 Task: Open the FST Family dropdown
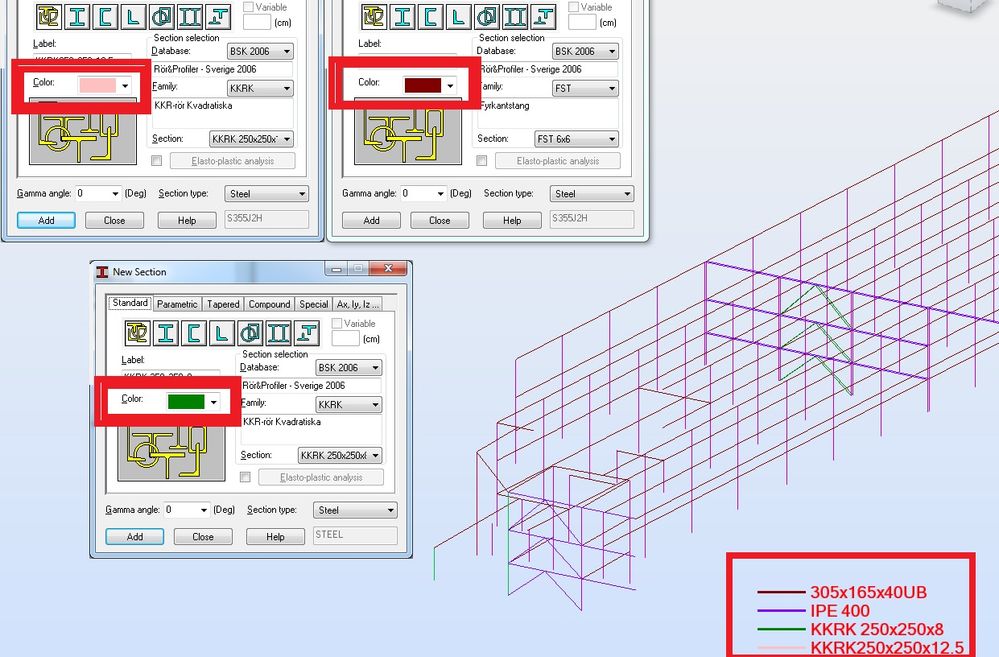[x=585, y=89]
